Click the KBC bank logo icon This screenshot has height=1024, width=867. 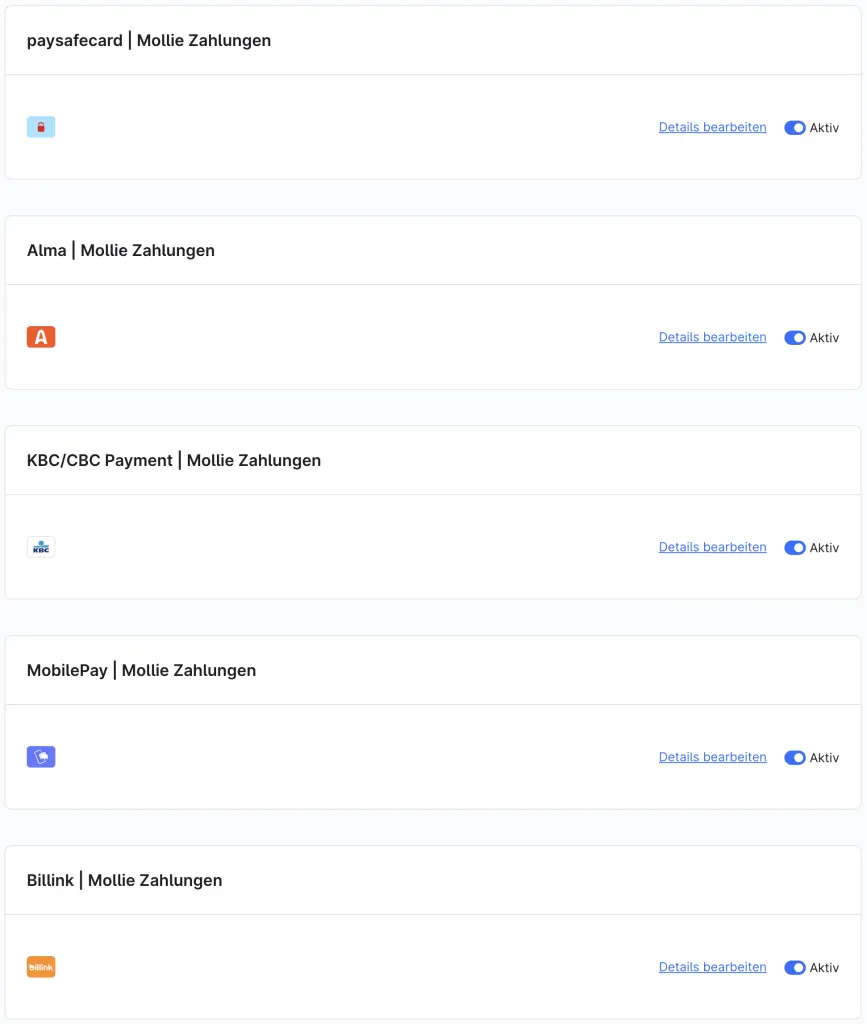coord(41,547)
